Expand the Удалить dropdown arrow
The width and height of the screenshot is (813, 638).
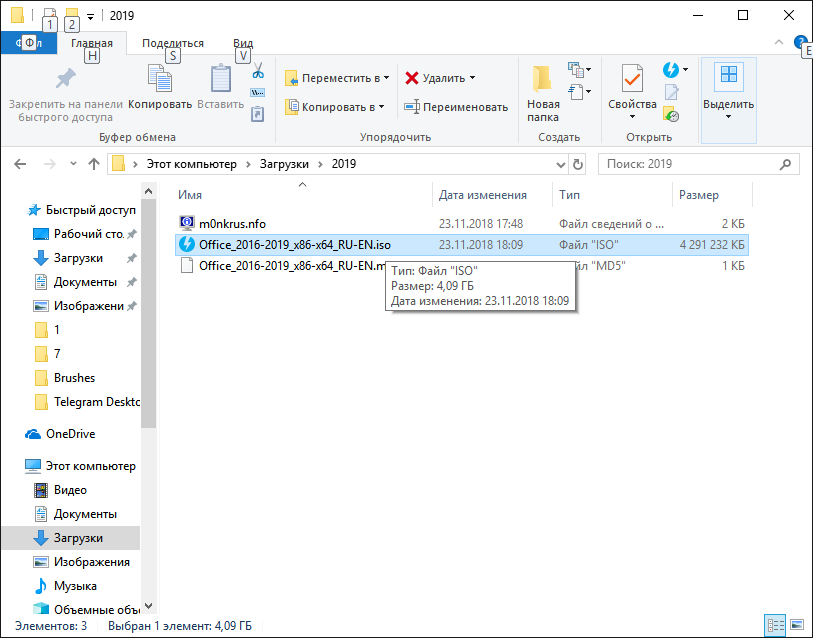pyautogui.click(x=472, y=78)
